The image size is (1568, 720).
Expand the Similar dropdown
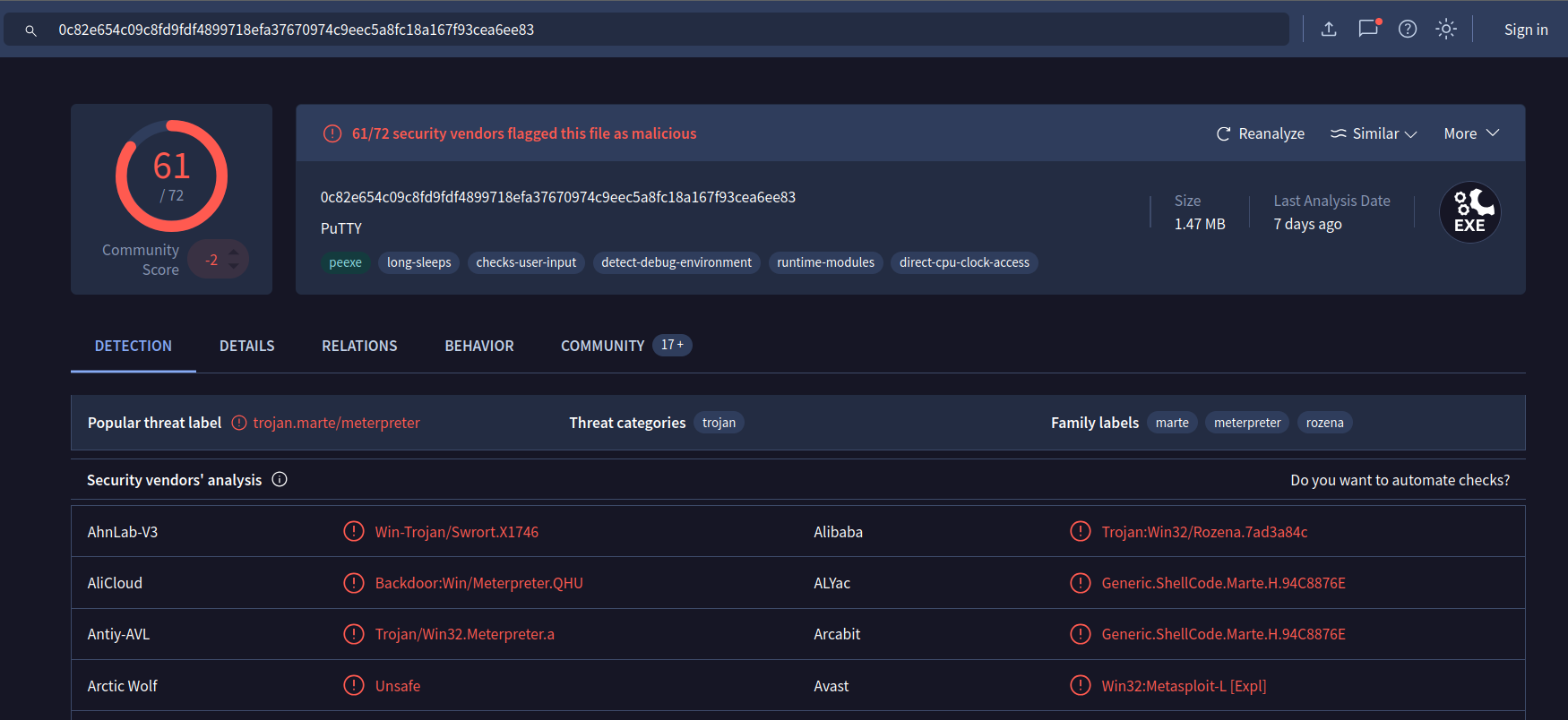pyautogui.click(x=1374, y=133)
